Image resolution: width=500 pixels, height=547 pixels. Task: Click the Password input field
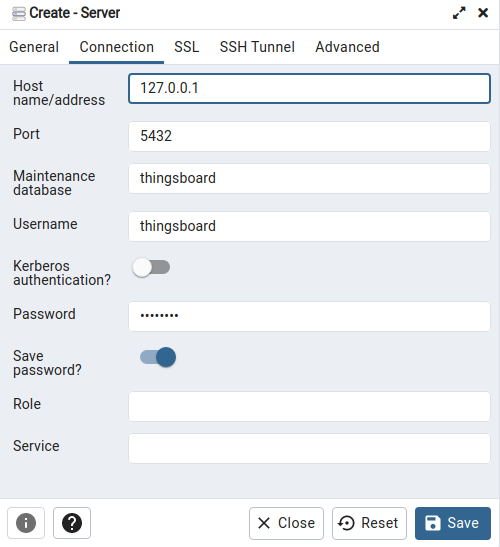click(309, 316)
